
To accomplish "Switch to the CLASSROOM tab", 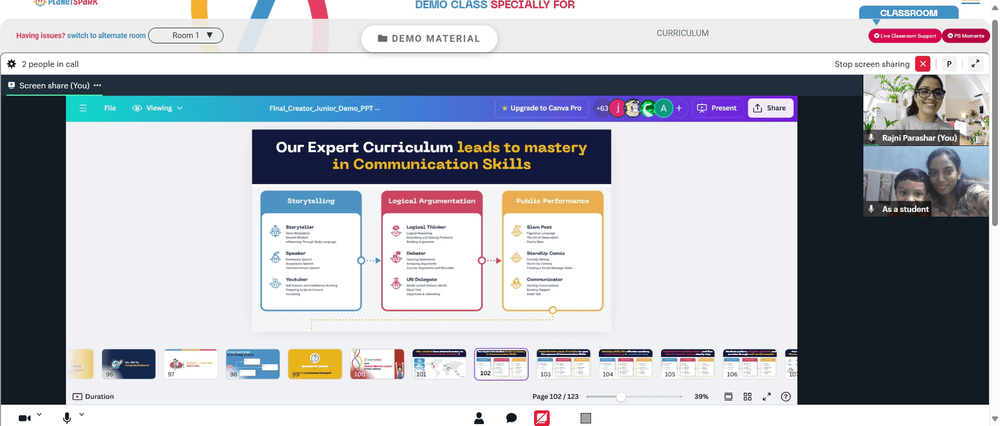I will pos(908,13).
